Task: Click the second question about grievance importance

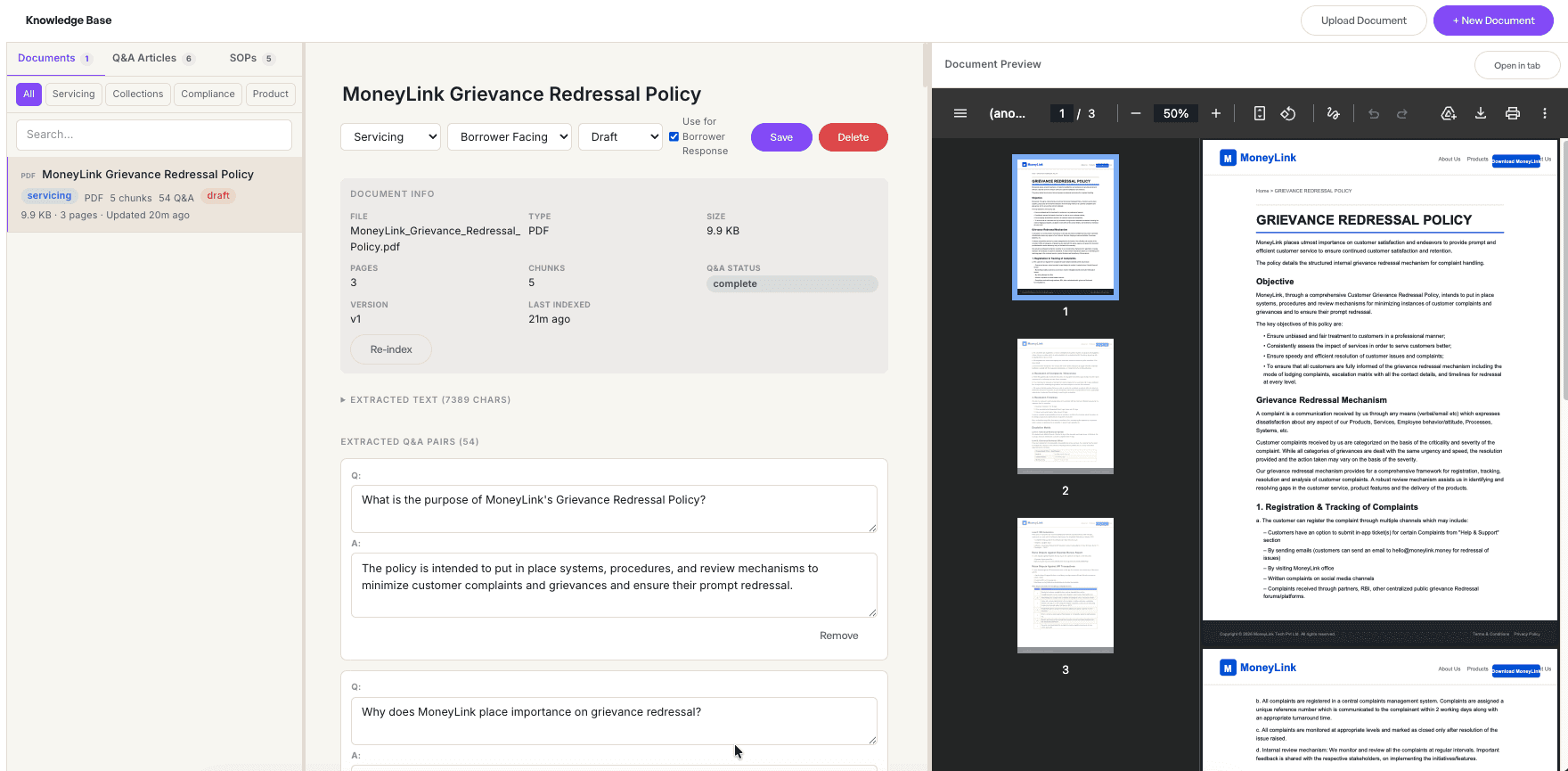Action: pyautogui.click(x=614, y=721)
